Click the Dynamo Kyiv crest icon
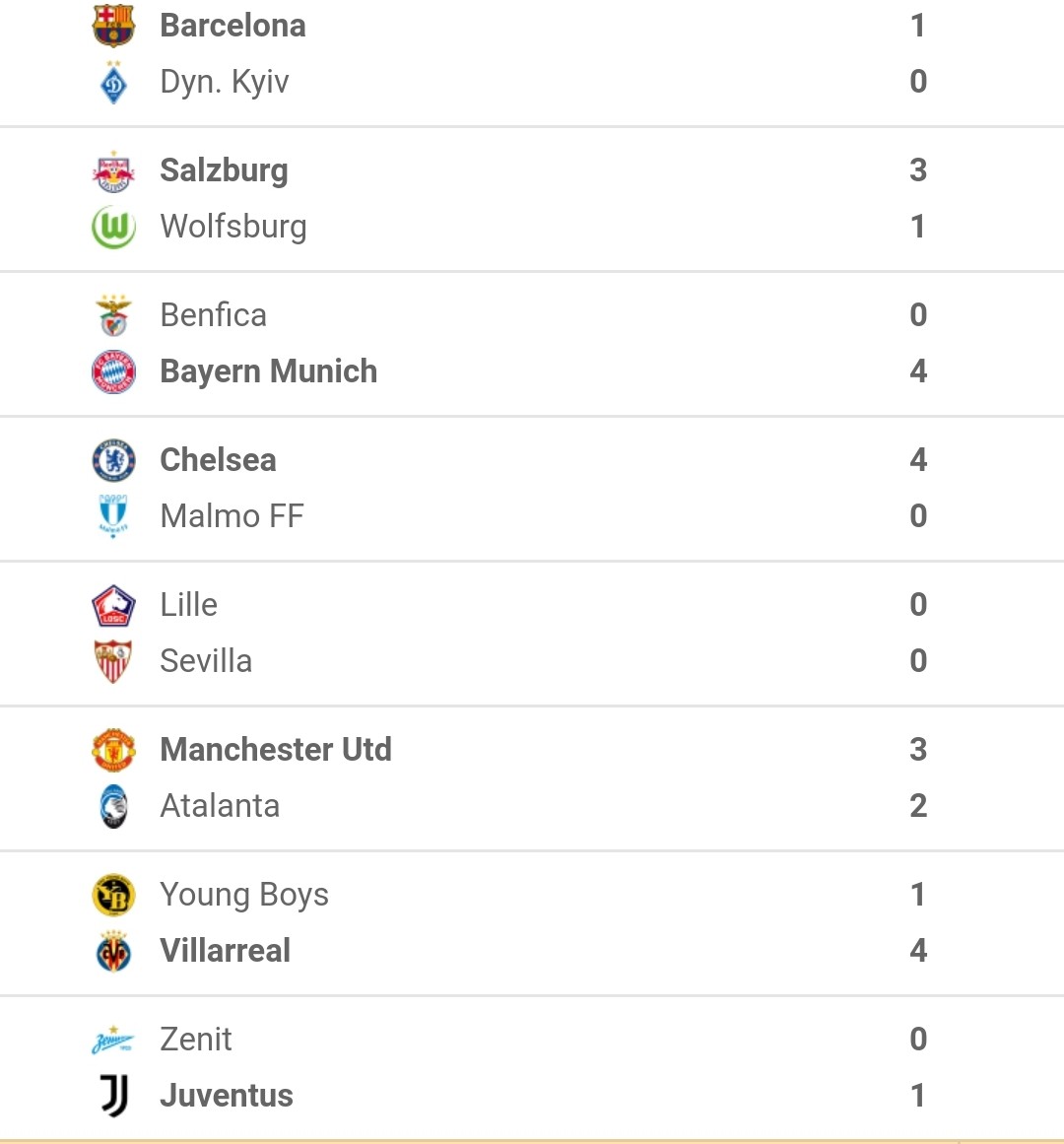 (113, 82)
